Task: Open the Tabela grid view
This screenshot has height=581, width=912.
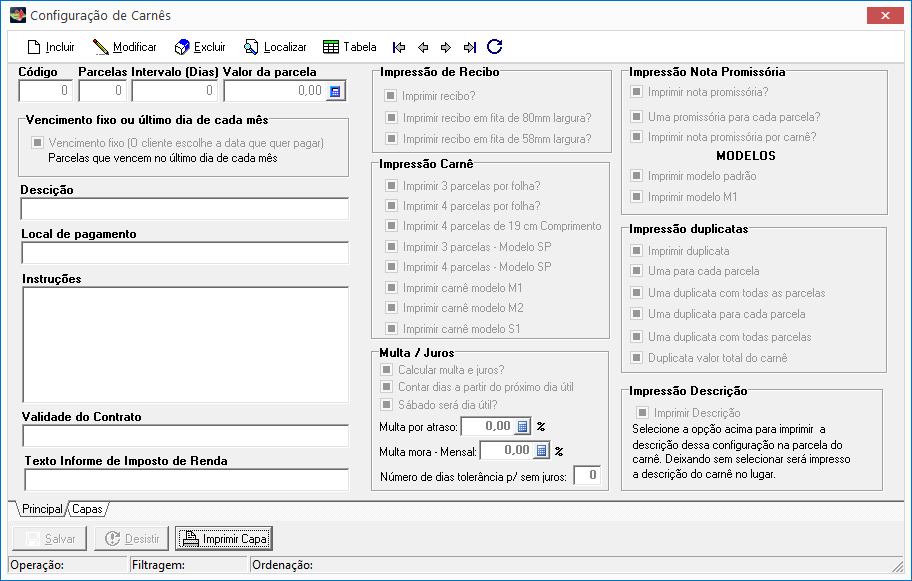Action: (x=331, y=47)
